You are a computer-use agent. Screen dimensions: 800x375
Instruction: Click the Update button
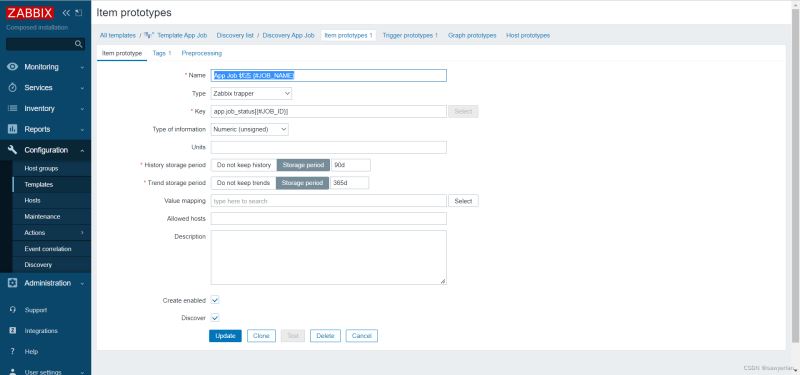225,336
